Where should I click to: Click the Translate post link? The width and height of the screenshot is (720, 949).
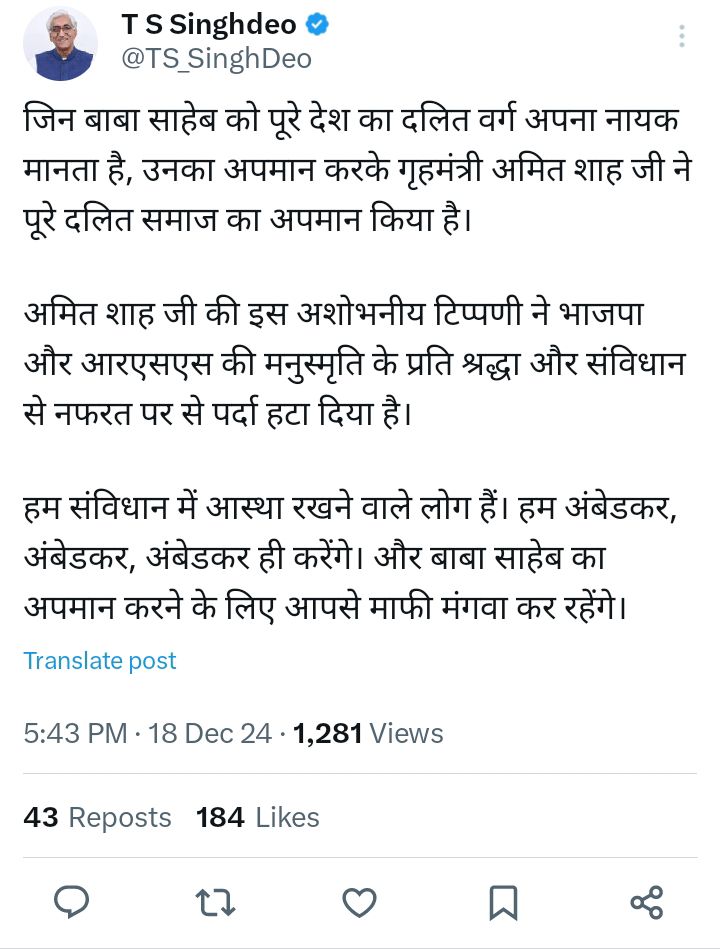(100, 661)
